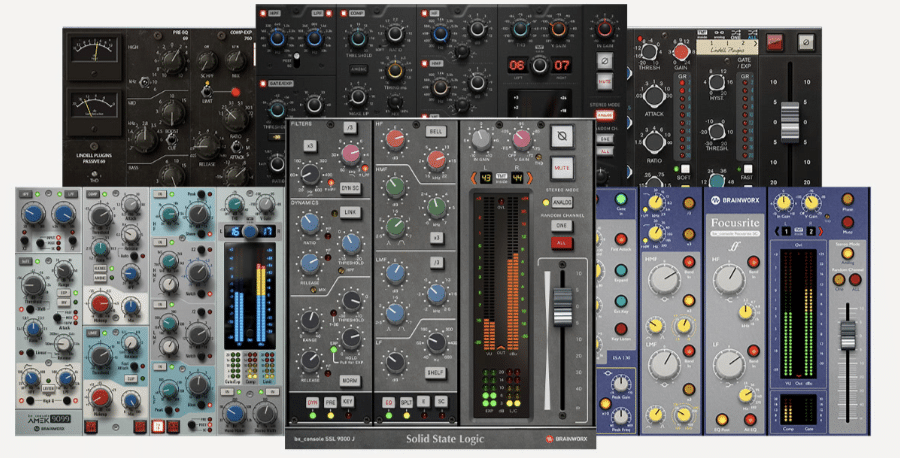
Task: Click the 07 right channel display
Action: [x=561, y=65]
